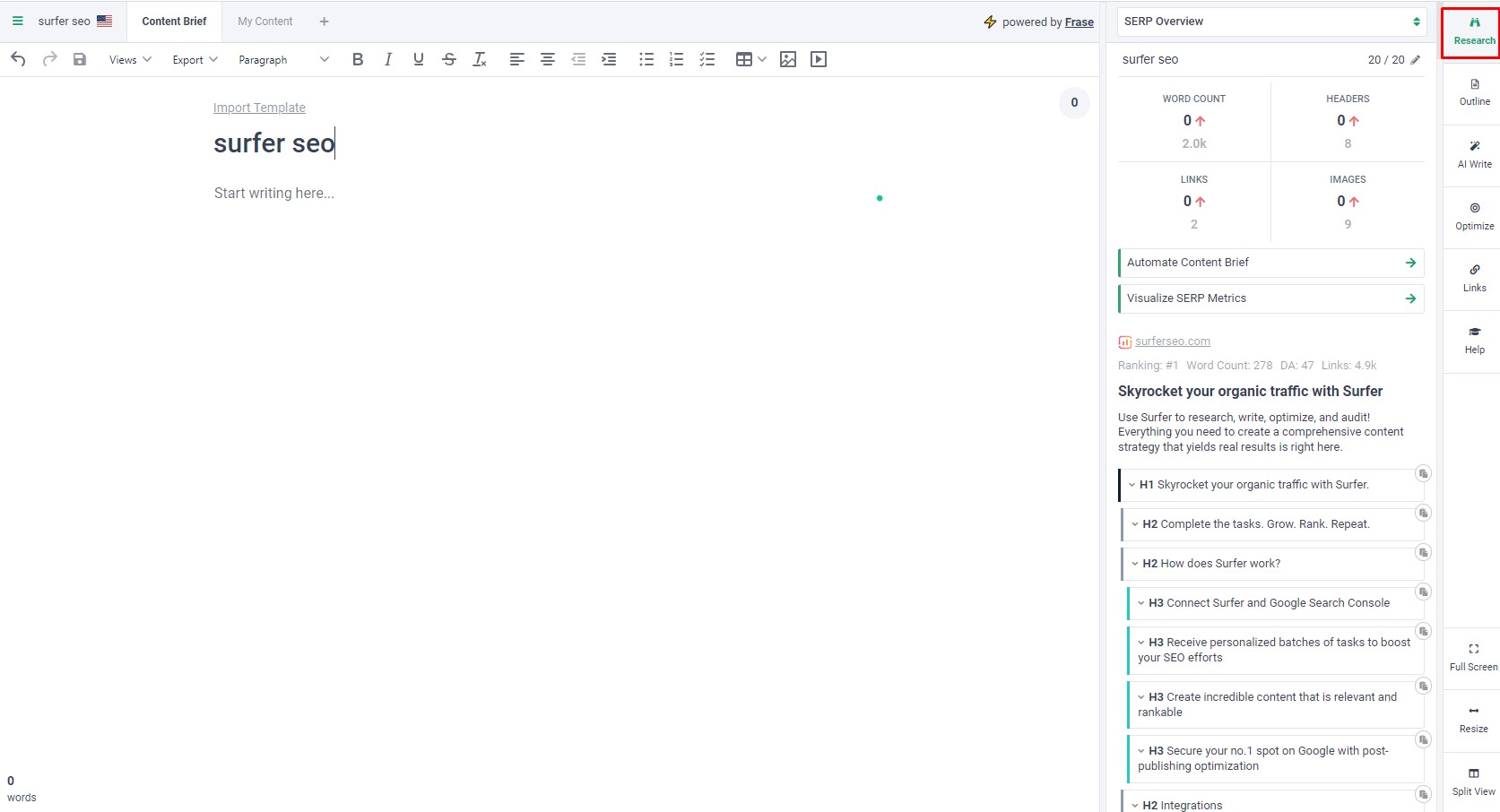
Task: Expand H3 Secure your no.1 spot item
Action: point(1141,751)
